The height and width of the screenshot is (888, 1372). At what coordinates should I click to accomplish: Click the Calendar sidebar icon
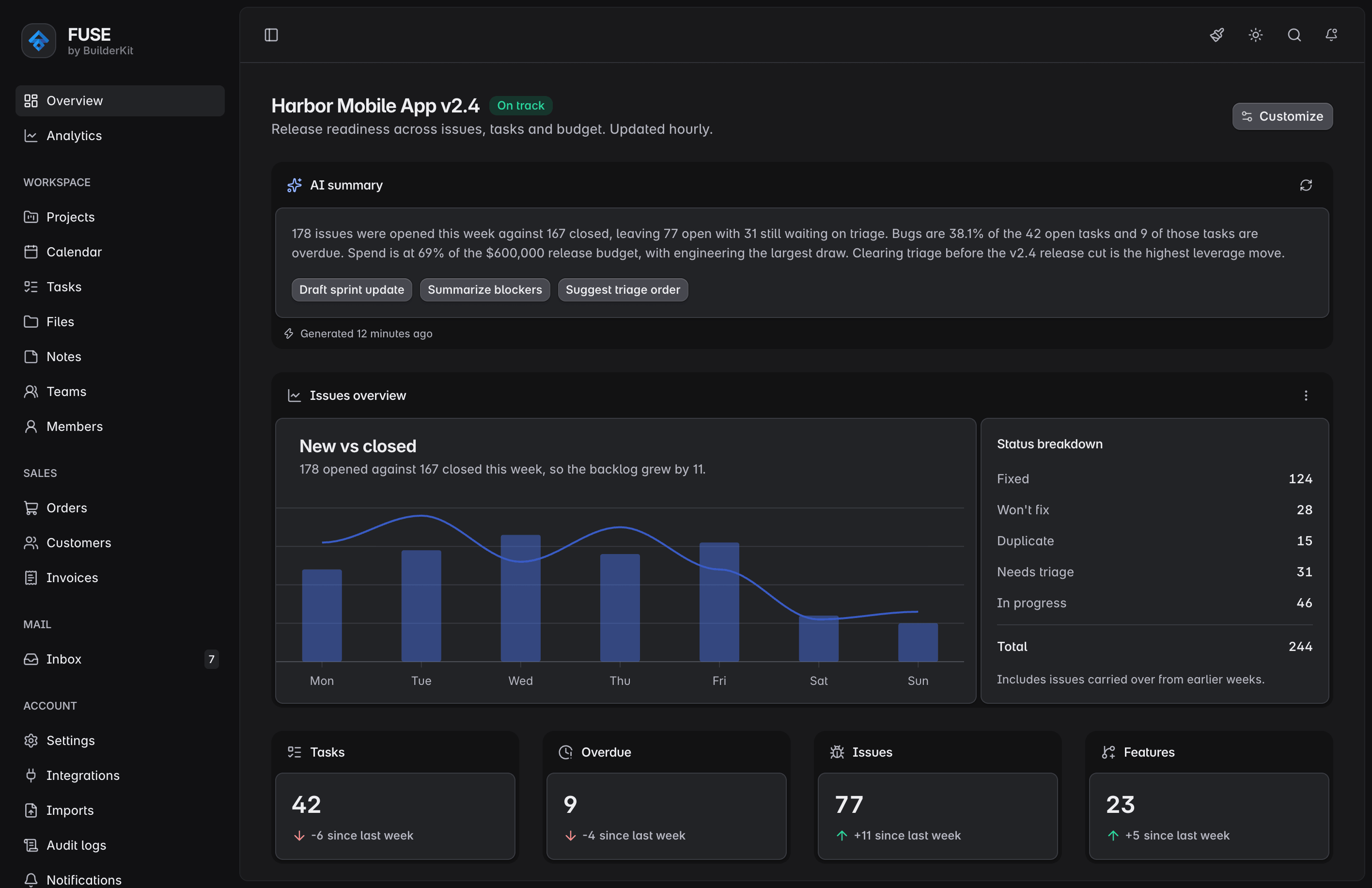click(31, 252)
